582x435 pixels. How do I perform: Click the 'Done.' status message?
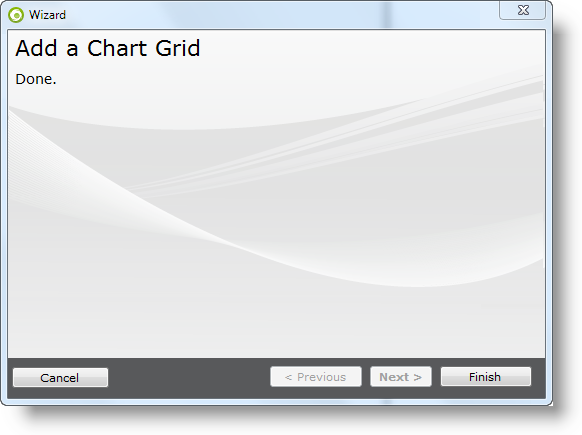(36, 79)
